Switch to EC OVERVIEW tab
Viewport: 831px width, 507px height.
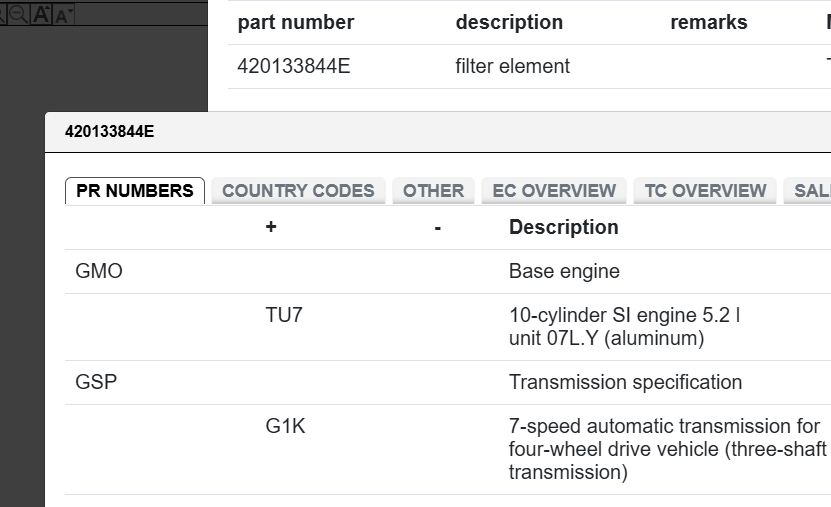coord(554,191)
